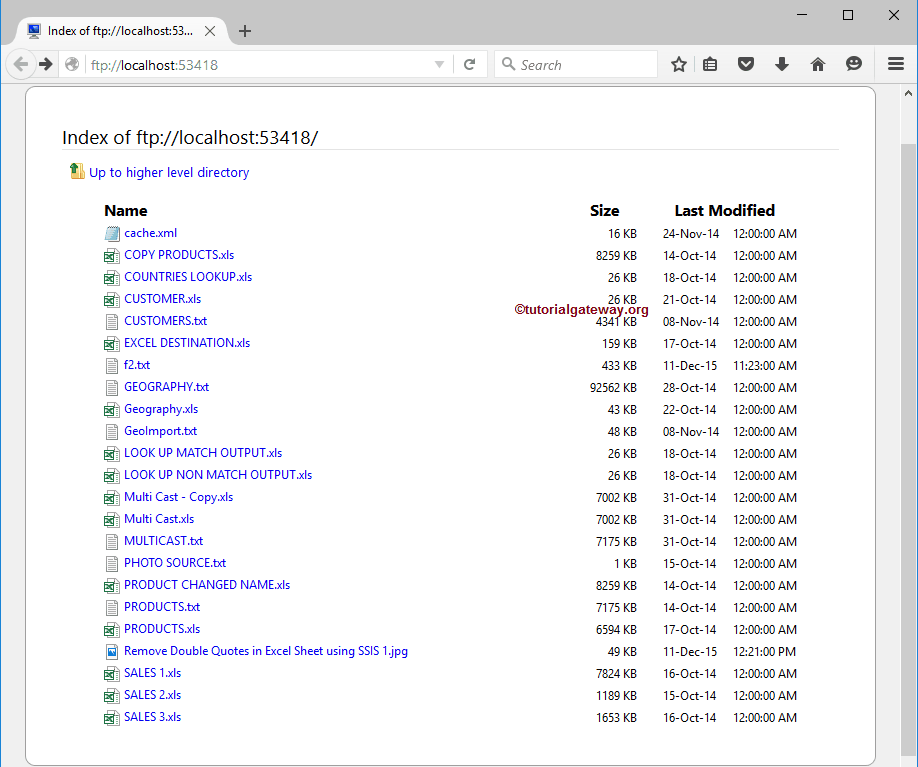Open the share icon in the toolbar
The image size is (918, 767).
coord(854,63)
